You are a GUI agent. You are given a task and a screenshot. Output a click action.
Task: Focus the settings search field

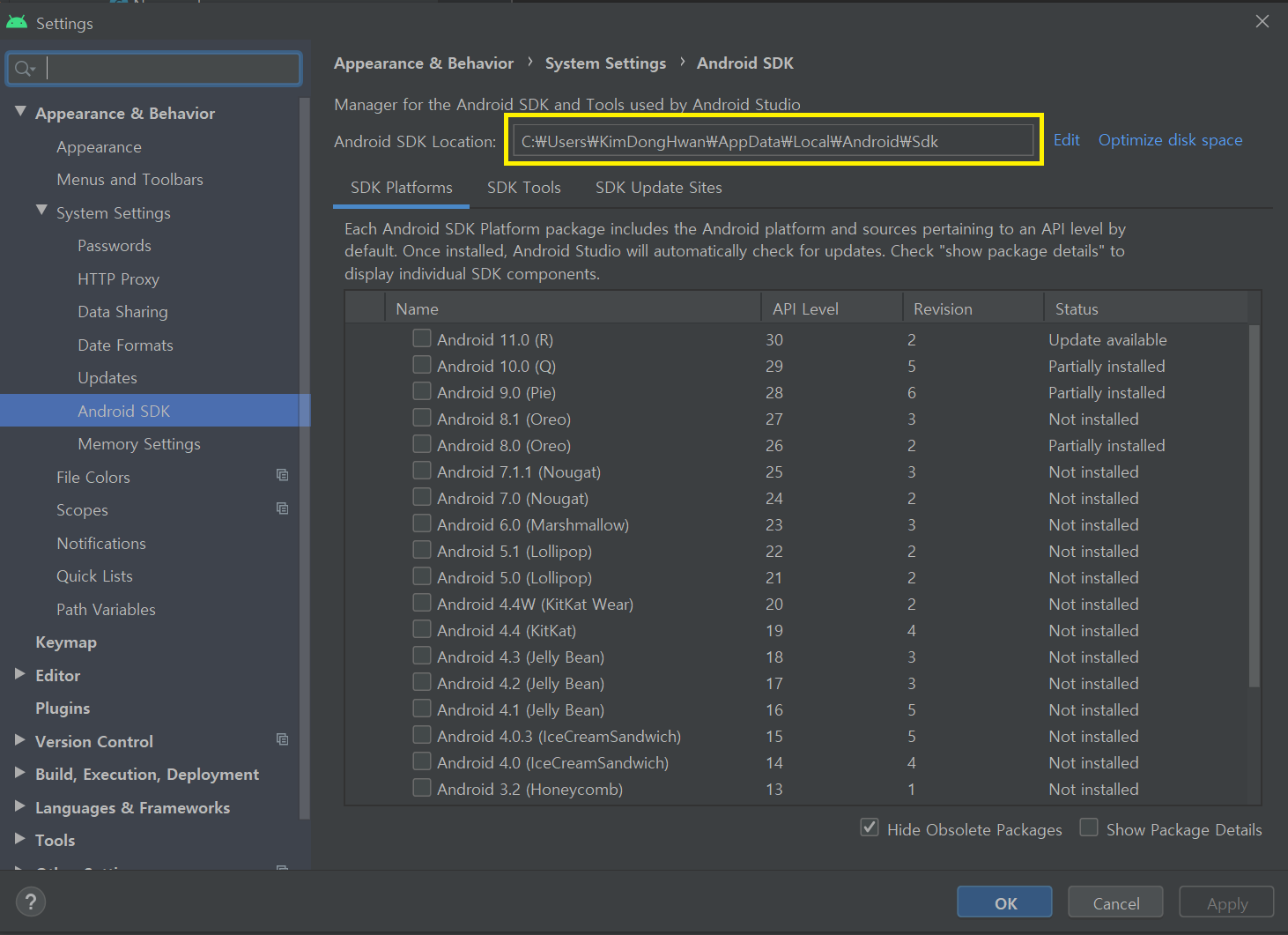(x=154, y=69)
